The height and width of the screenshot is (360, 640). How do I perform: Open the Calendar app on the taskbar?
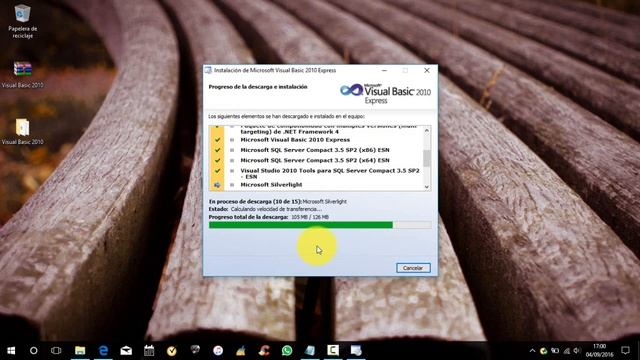(x=149, y=351)
